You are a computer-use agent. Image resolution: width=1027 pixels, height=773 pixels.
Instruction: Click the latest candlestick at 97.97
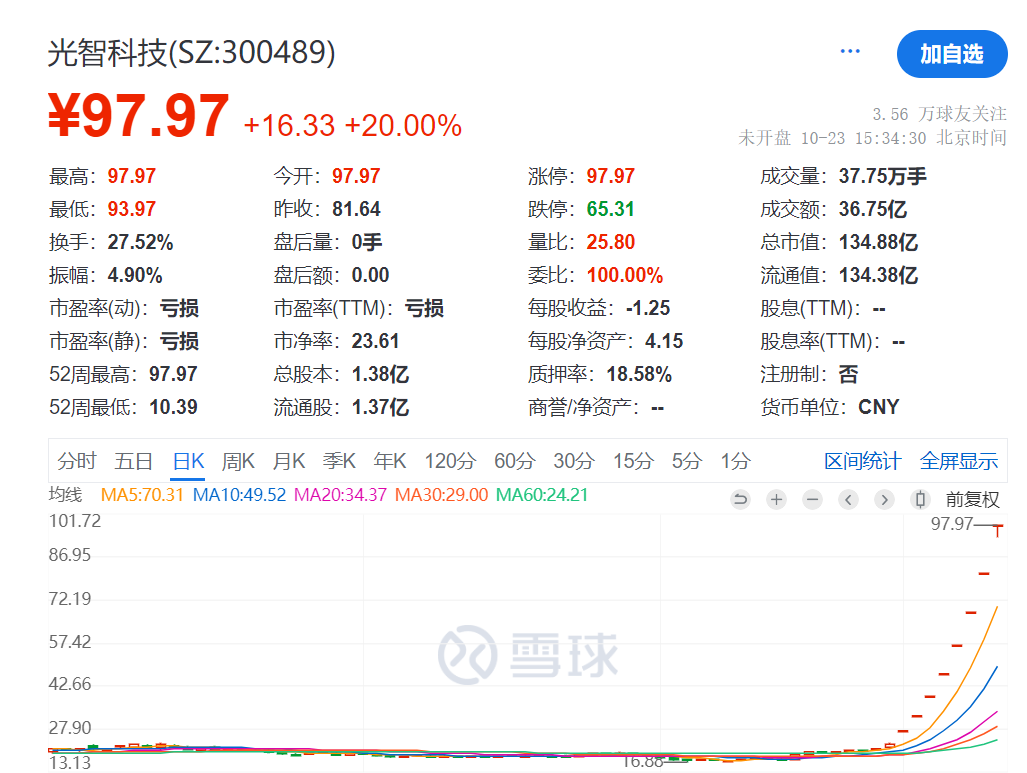[x=998, y=529]
